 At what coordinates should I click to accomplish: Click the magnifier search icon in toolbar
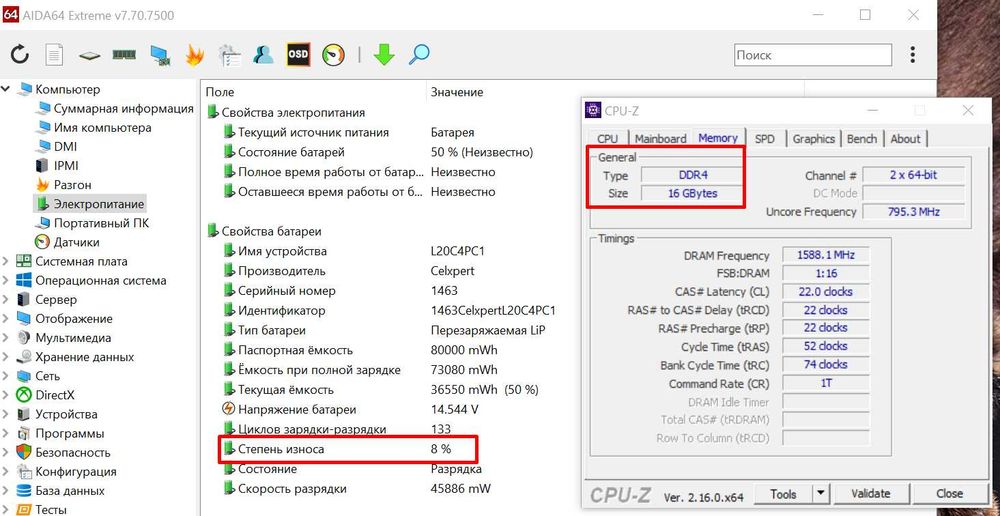419,55
